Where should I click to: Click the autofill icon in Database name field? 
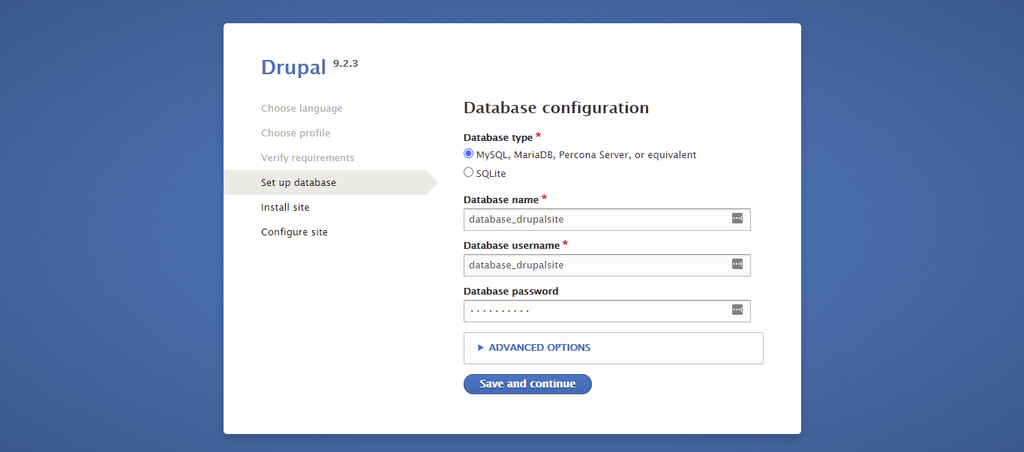(737, 218)
